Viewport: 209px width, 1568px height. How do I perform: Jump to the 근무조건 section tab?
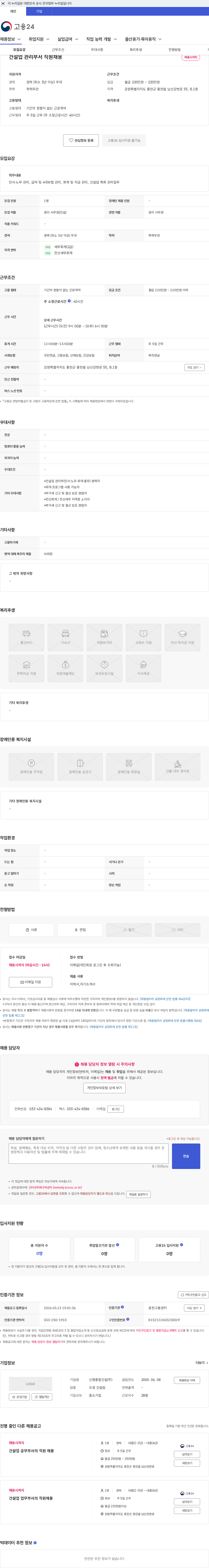[58, 50]
